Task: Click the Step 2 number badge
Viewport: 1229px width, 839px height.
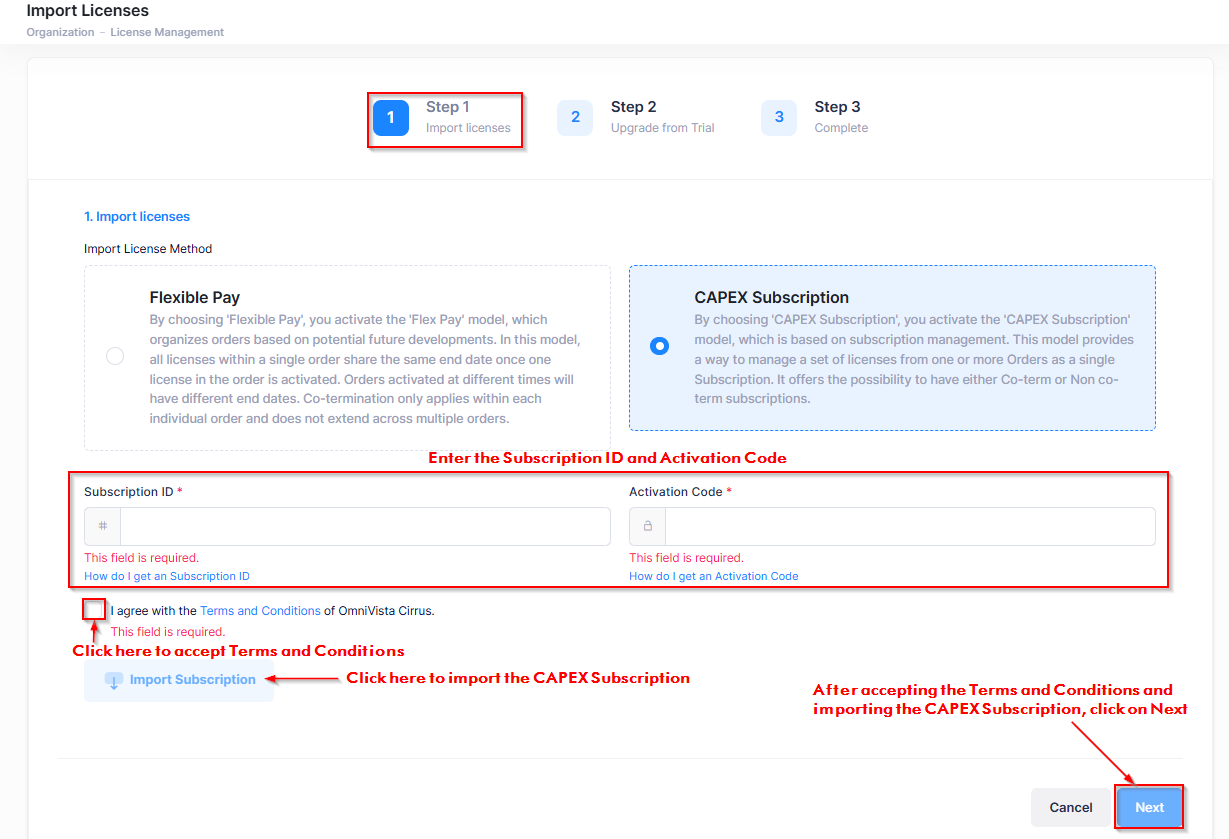Action: [x=575, y=117]
